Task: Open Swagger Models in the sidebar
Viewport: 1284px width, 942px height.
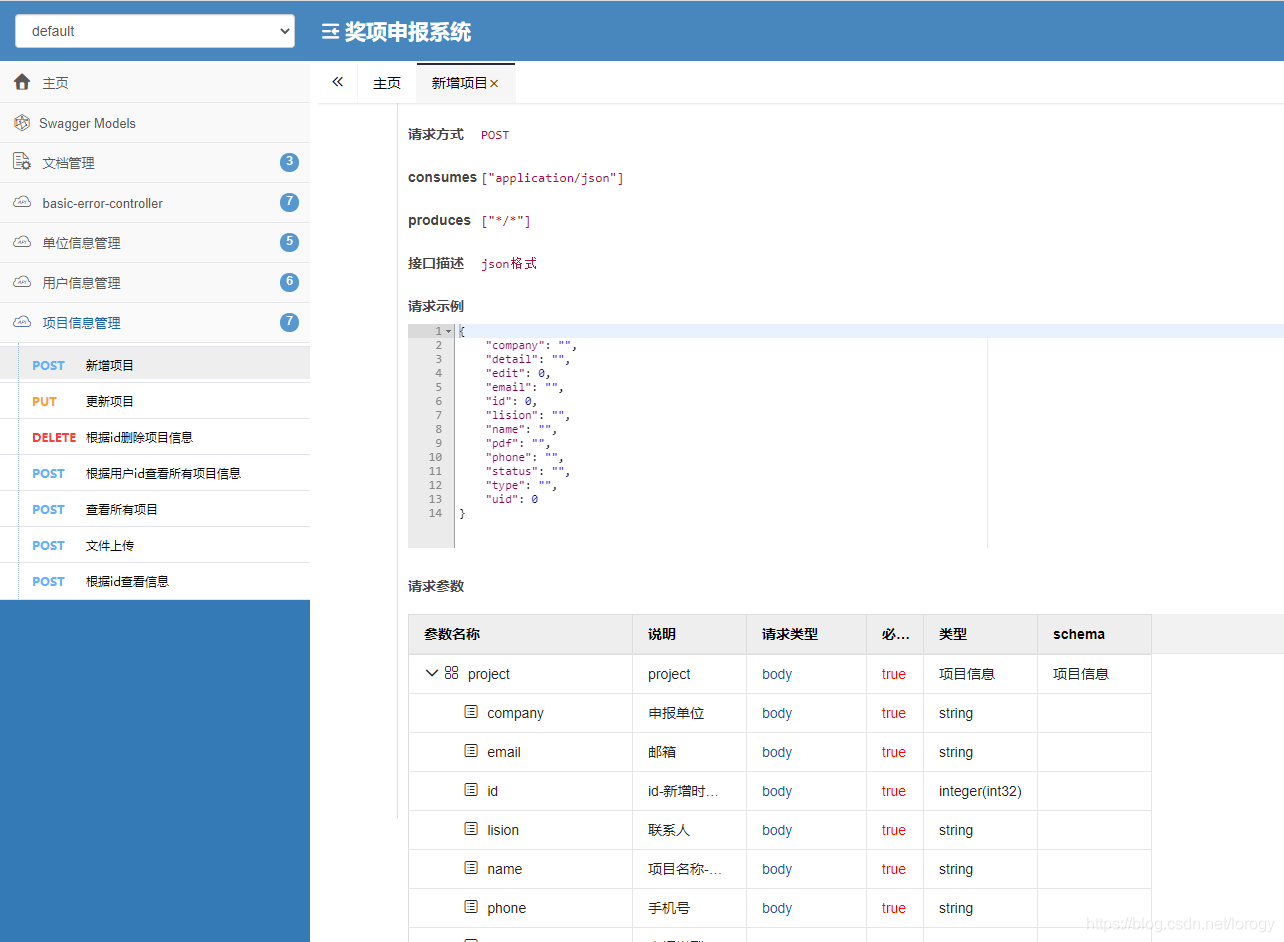Action: [x=155, y=123]
